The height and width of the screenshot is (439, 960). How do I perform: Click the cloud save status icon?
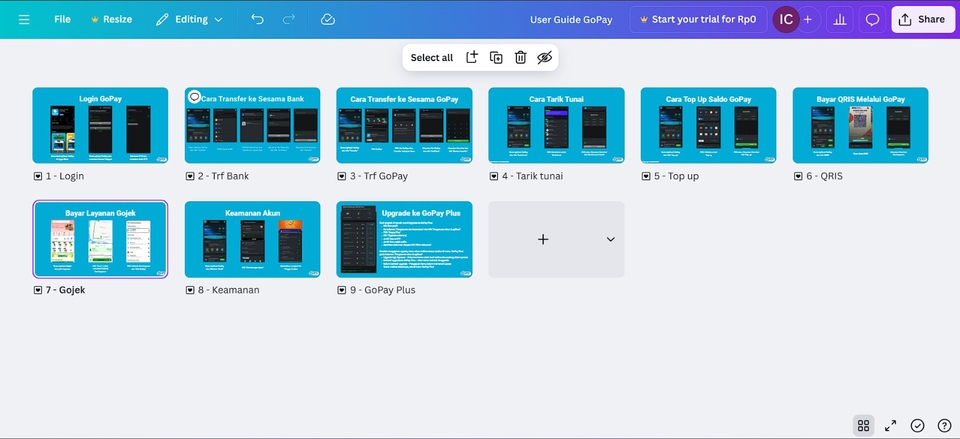pos(328,19)
